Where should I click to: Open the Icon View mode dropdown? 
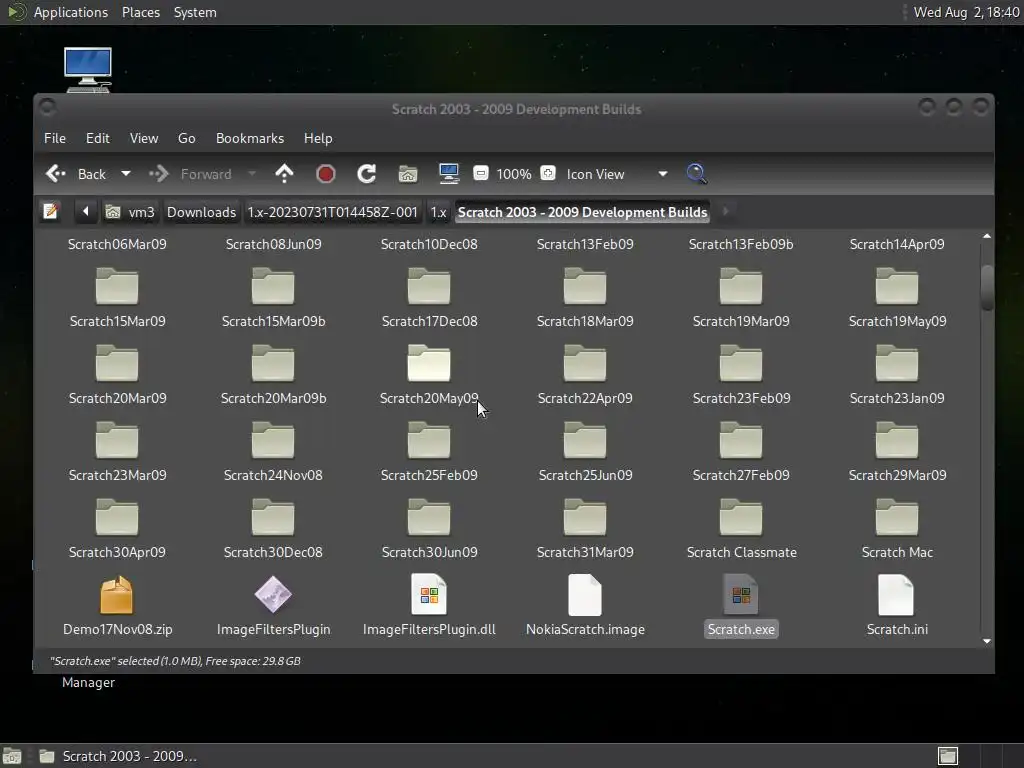[616, 174]
